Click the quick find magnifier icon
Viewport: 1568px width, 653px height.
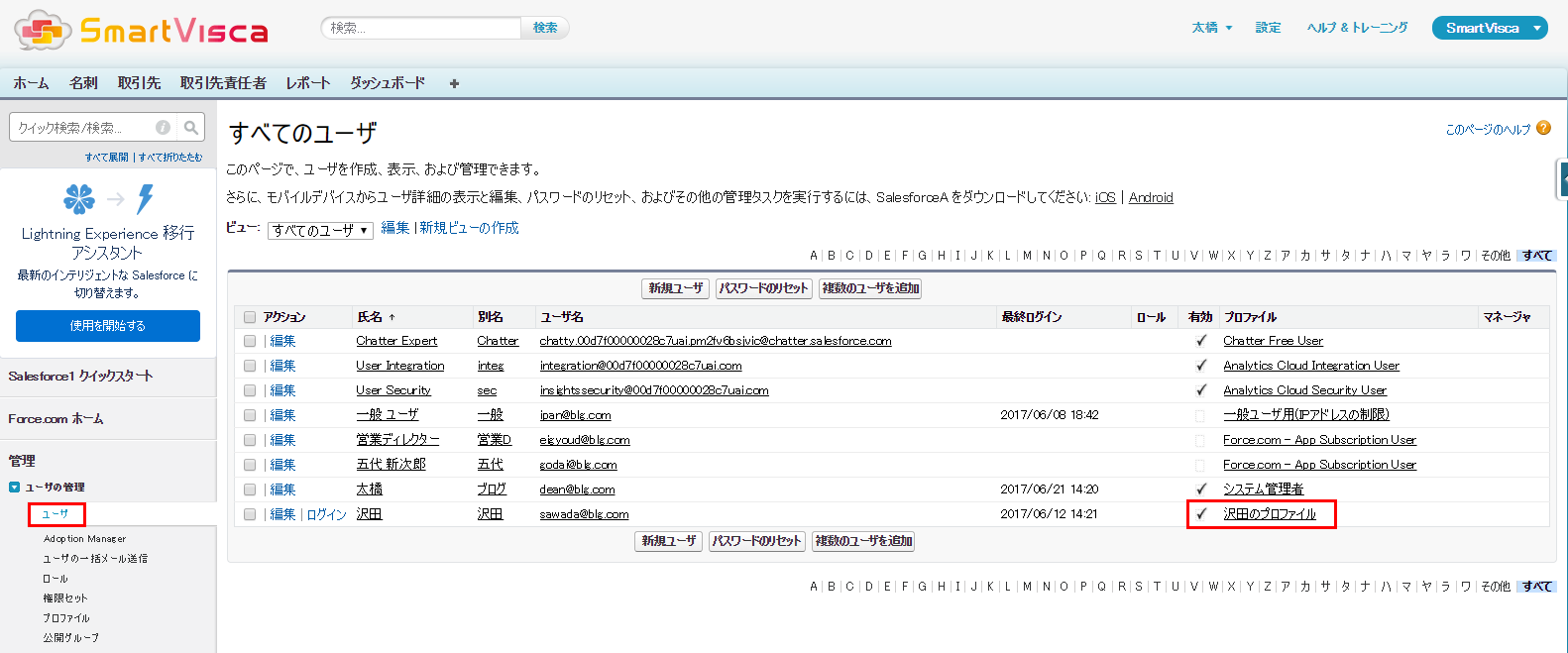click(191, 127)
